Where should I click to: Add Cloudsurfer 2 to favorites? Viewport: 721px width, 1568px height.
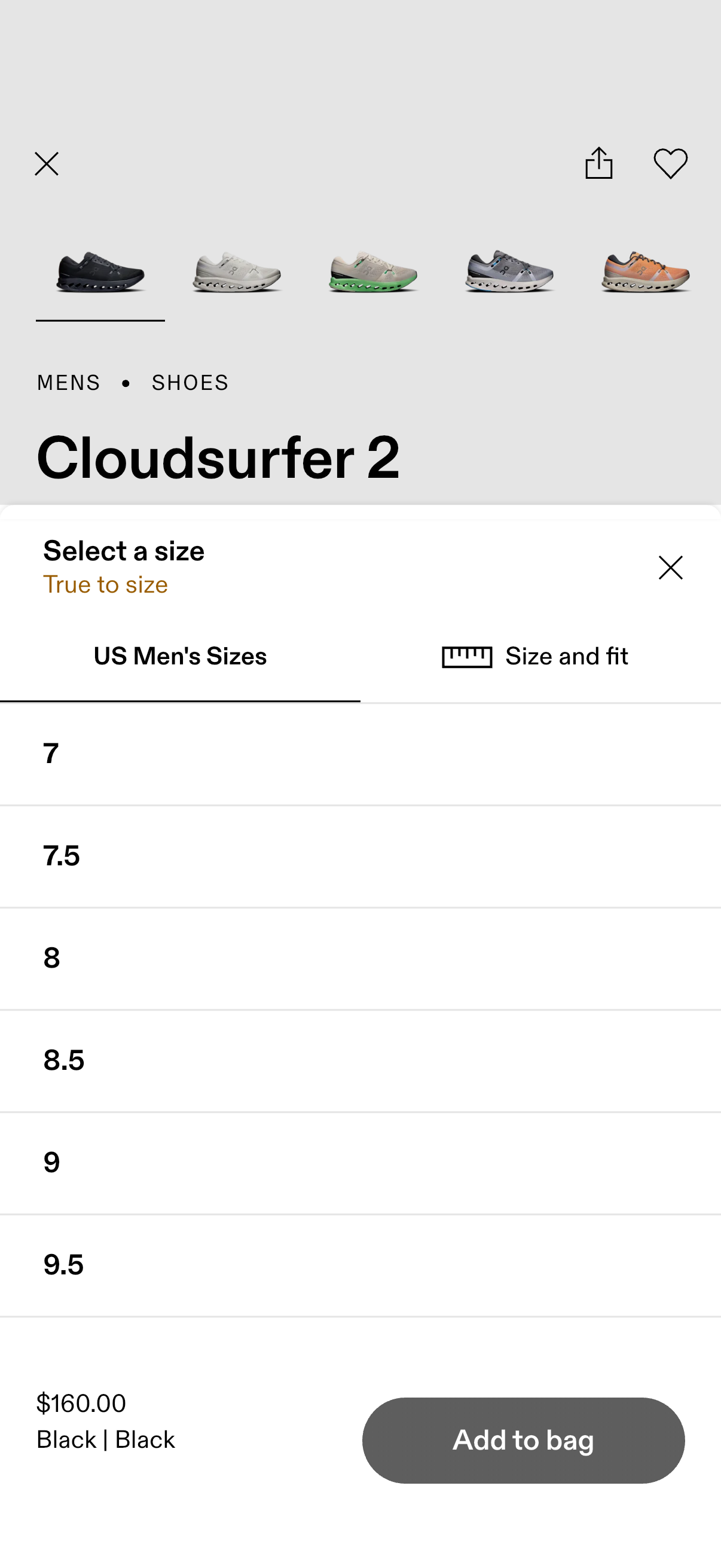pos(671,164)
